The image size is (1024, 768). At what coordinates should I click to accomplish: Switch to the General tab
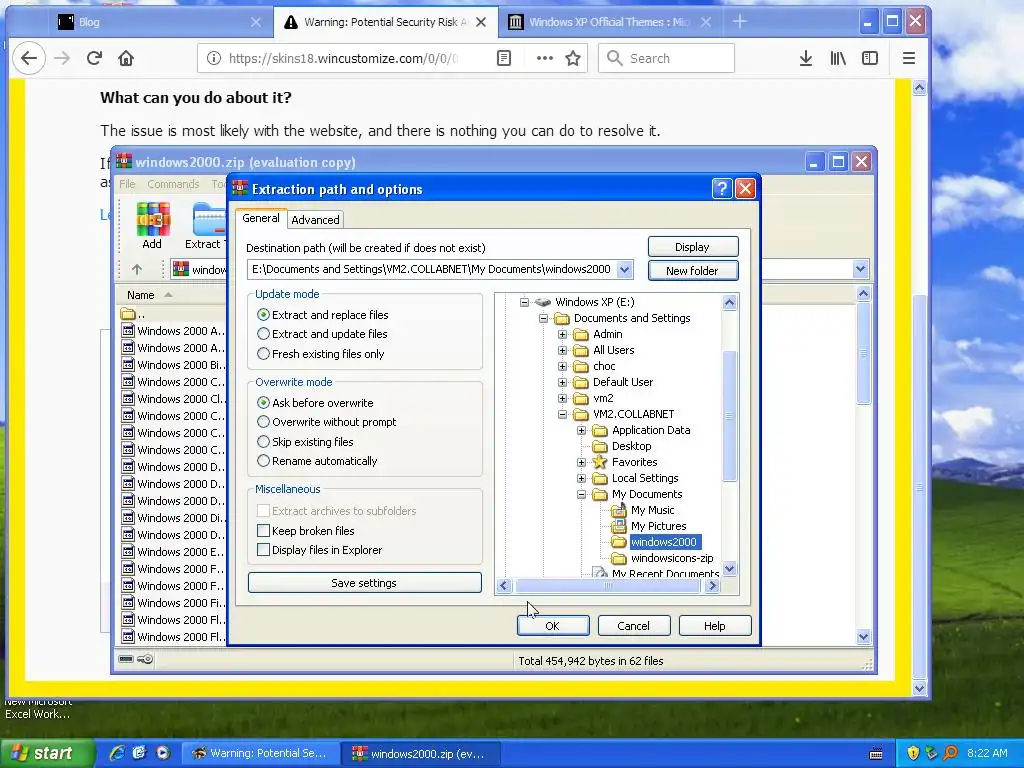(x=261, y=218)
